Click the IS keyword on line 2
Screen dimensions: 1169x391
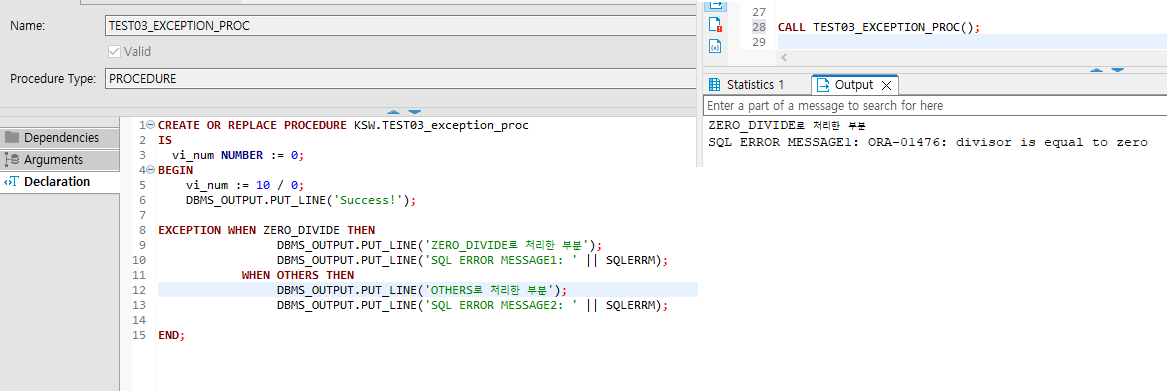(165, 140)
